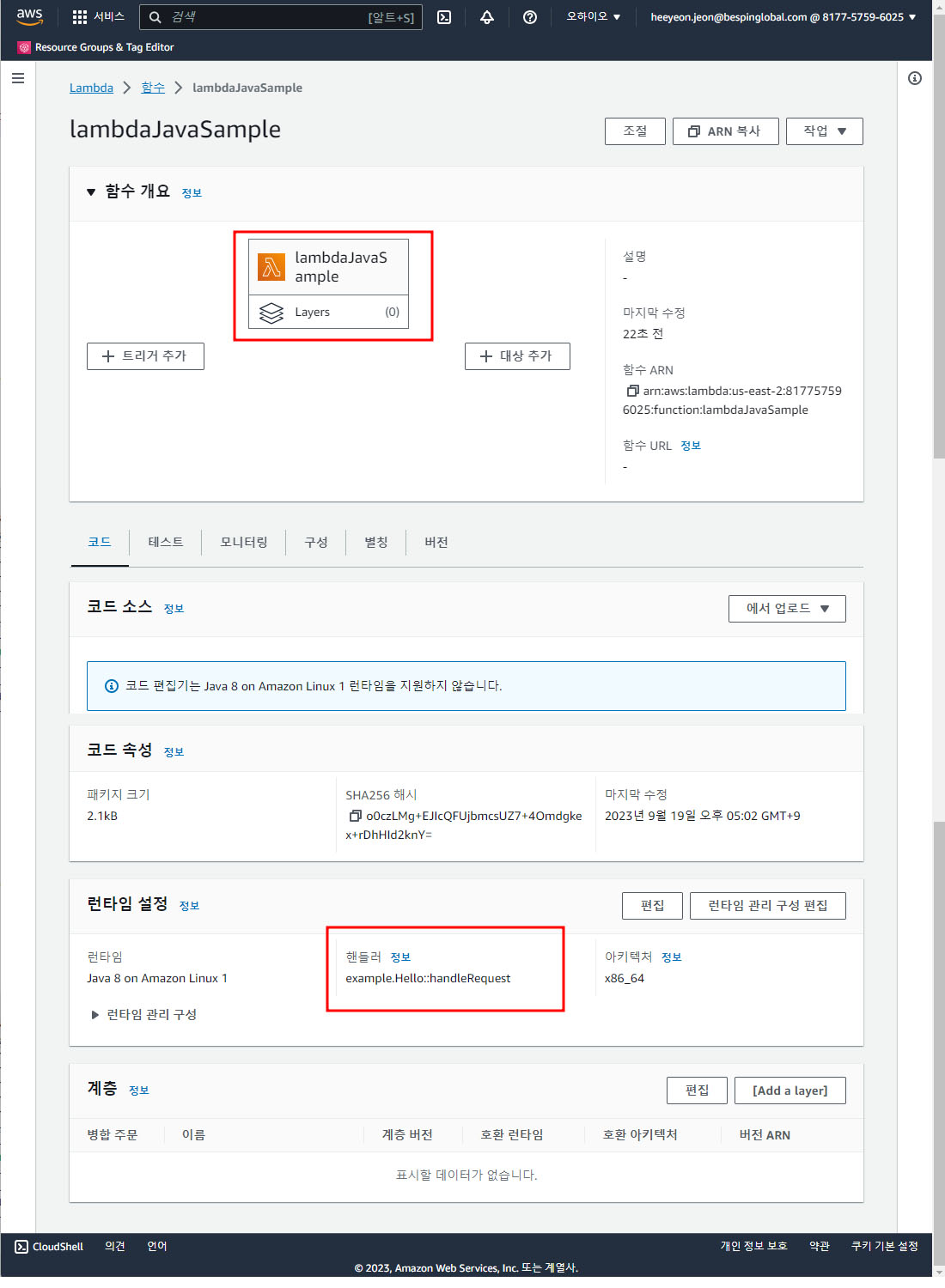Click the 계층 버전 column header
The width and height of the screenshot is (945, 1288).
tap(407, 1135)
